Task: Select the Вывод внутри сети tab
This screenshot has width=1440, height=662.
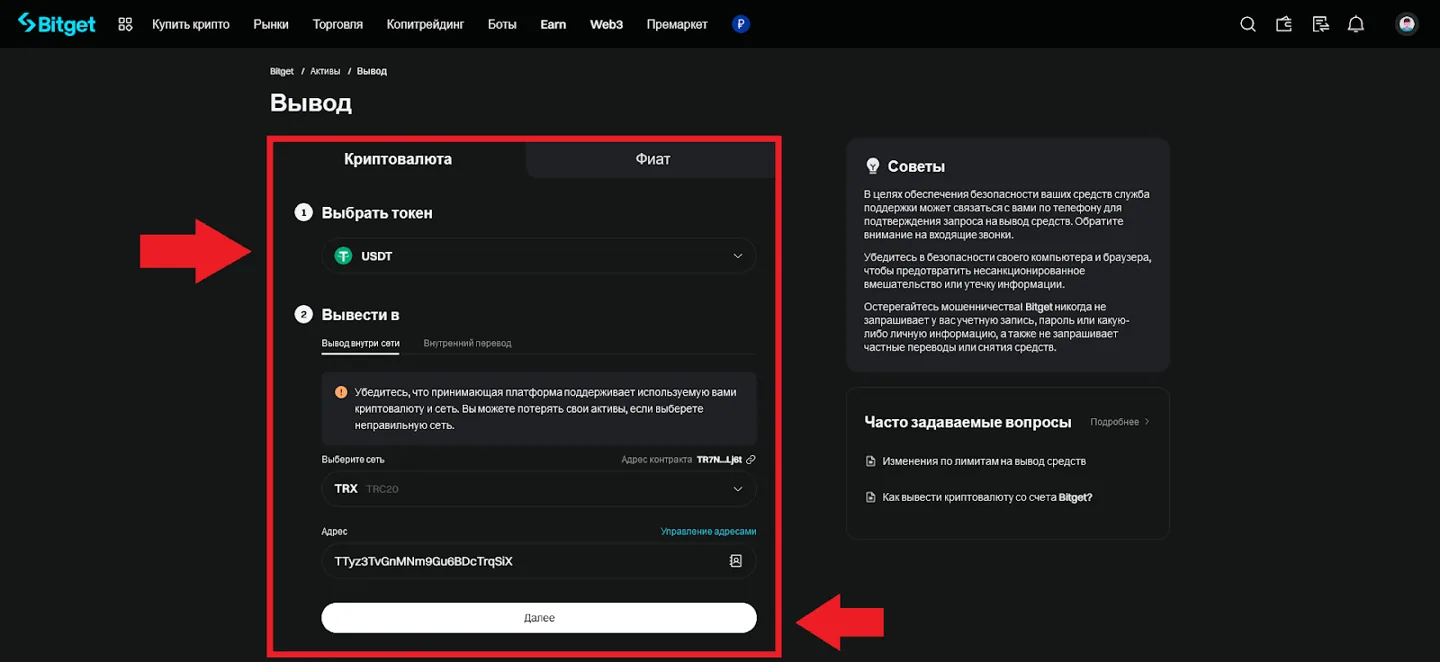Action: 361,343
